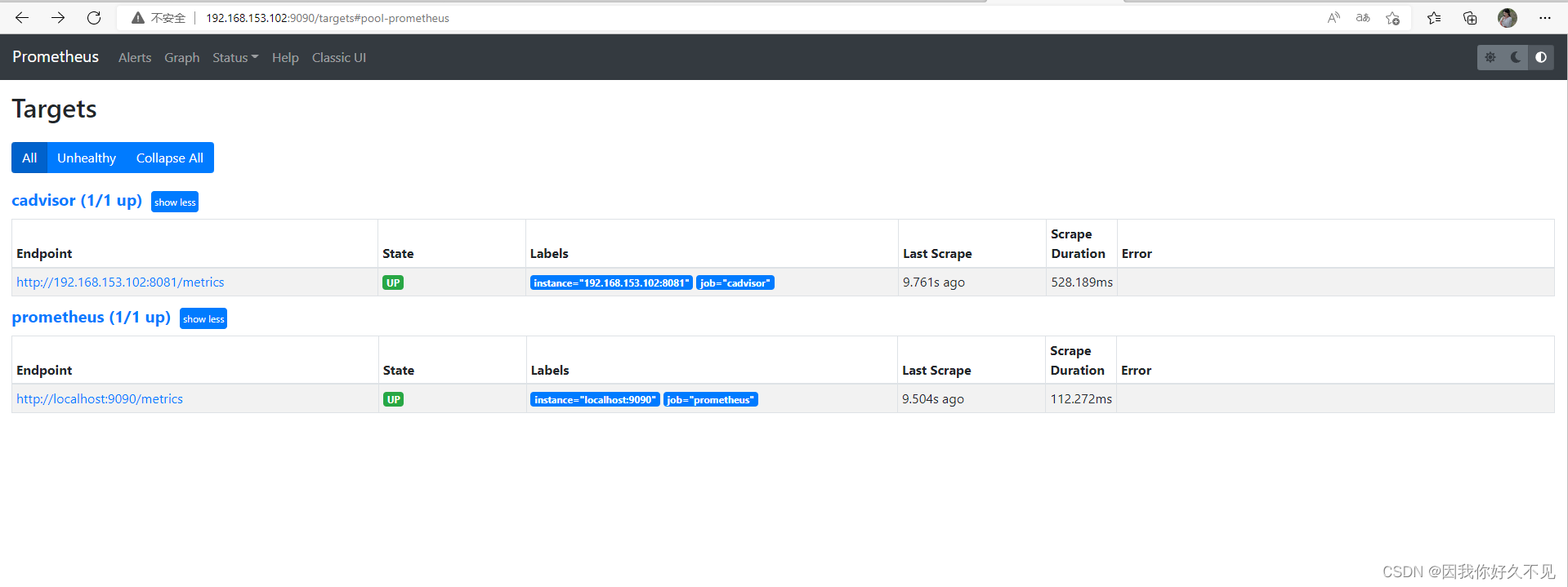Open the prometheus (1/1 up) pool link
This screenshot has height=587, width=1568.
pyautogui.click(x=91, y=318)
